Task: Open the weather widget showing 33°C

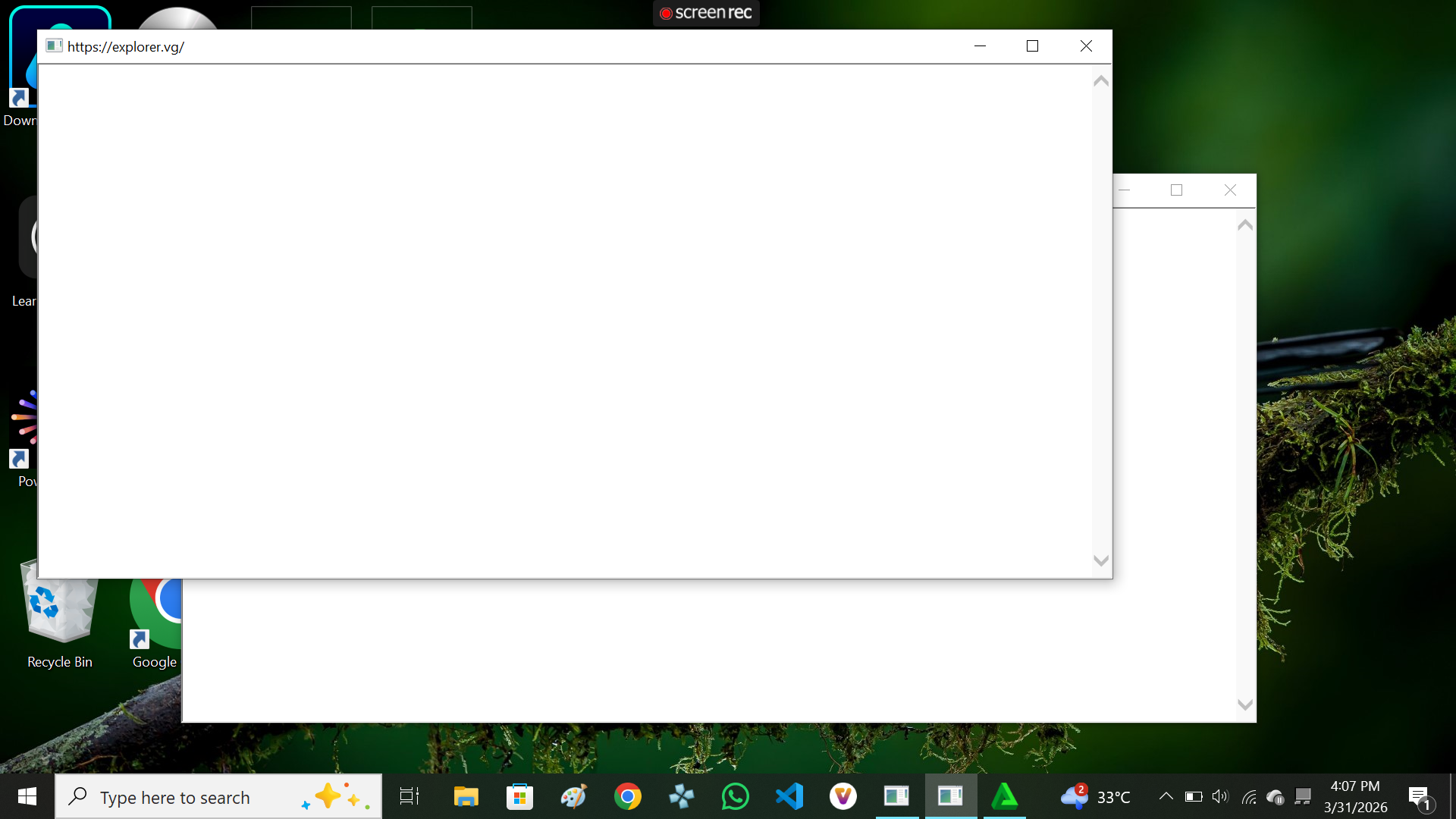Action: pyautogui.click(x=1095, y=797)
